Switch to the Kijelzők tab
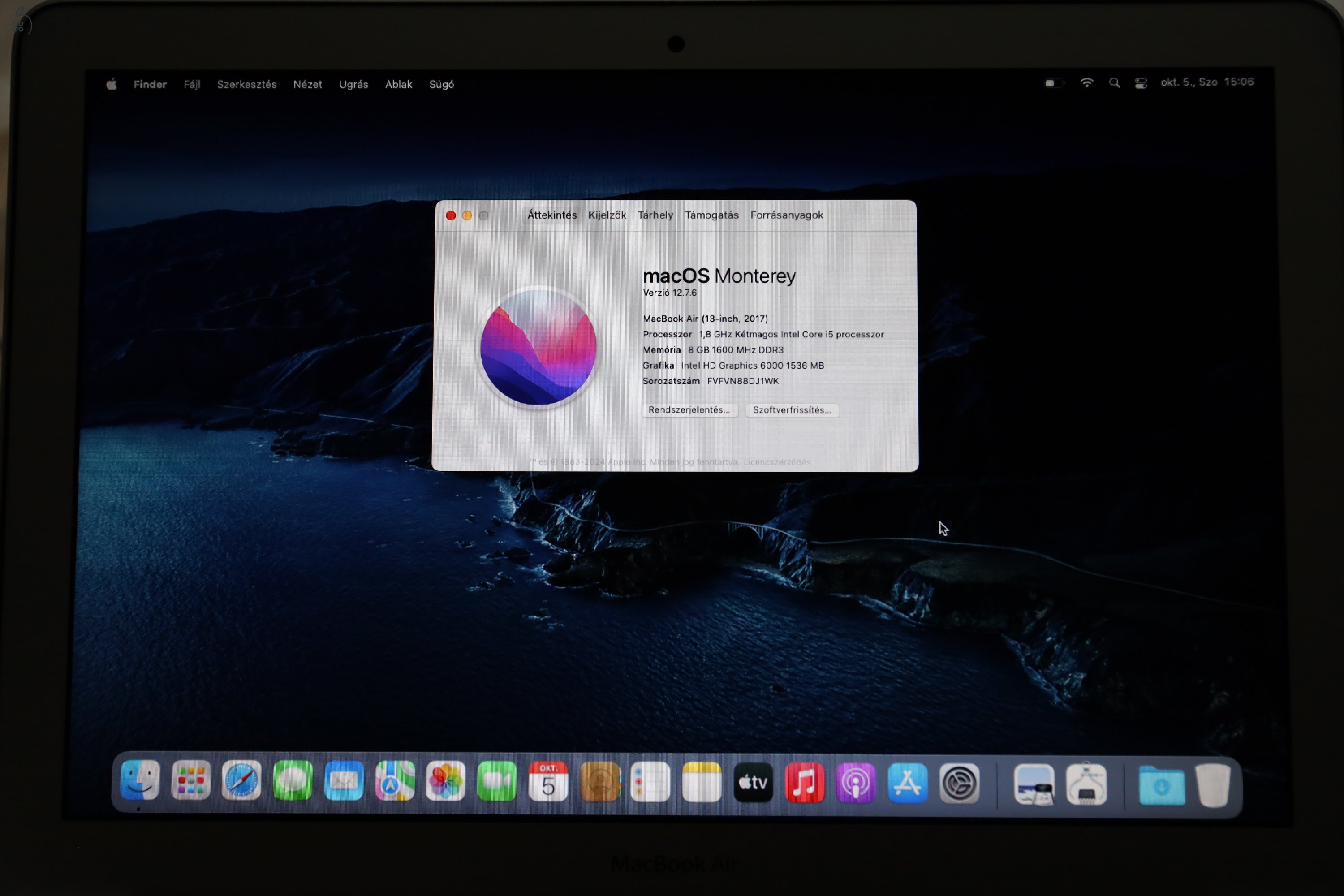This screenshot has width=1344, height=896. pos(607,215)
